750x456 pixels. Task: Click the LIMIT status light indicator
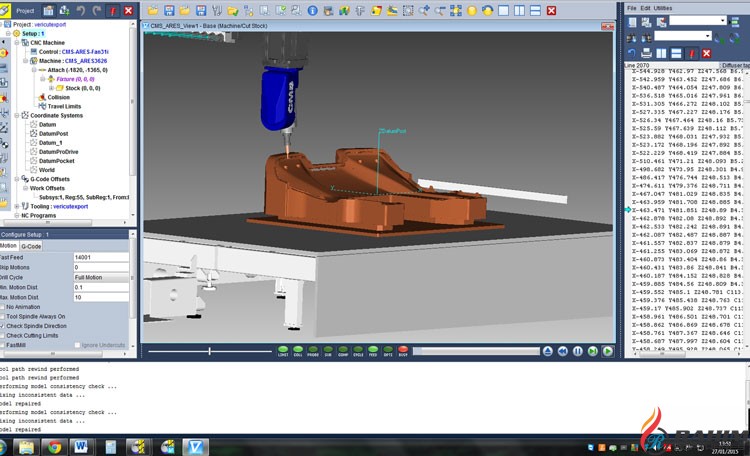click(283, 351)
